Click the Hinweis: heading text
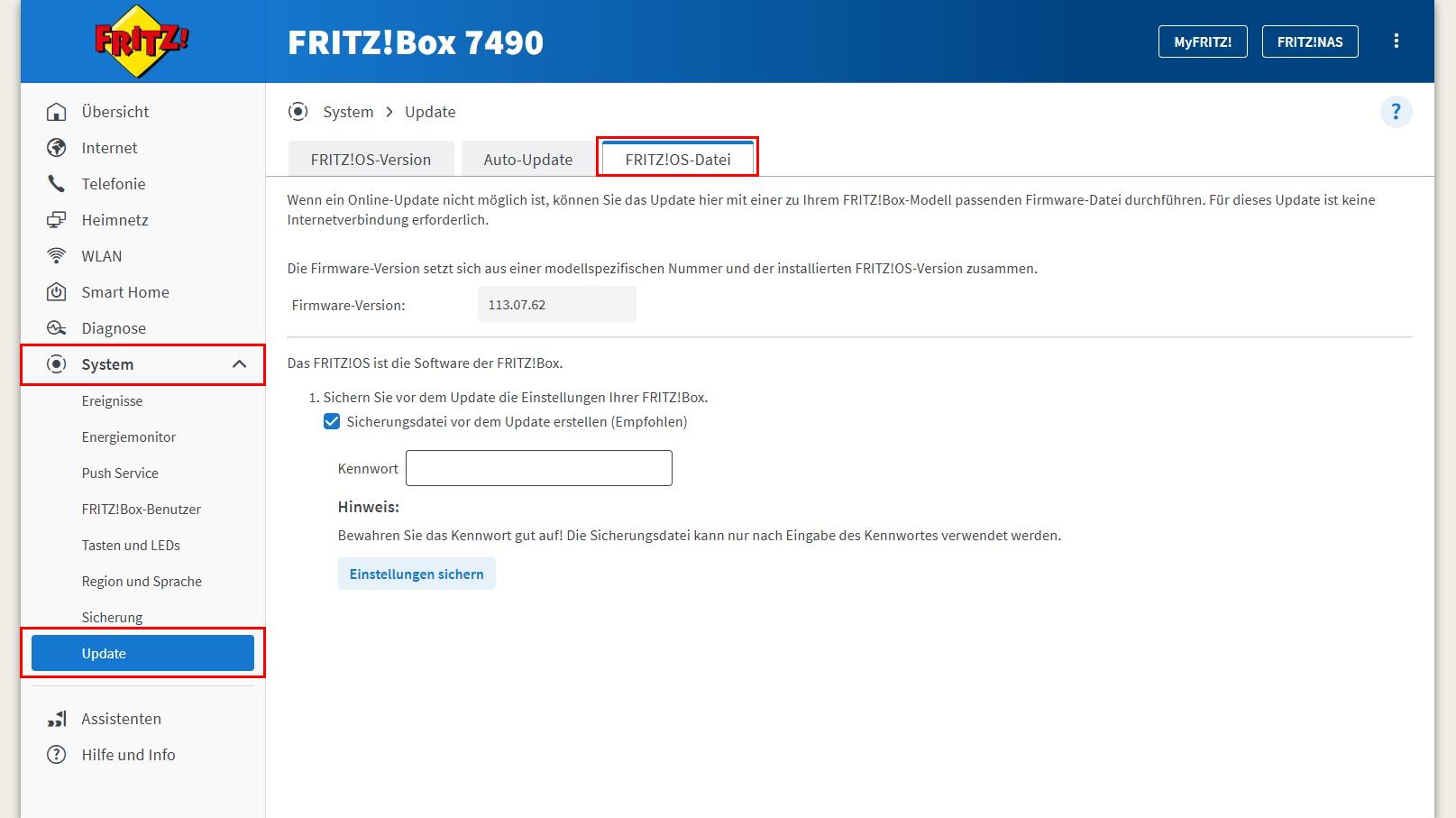Viewport: 1456px width, 818px height. (x=369, y=507)
